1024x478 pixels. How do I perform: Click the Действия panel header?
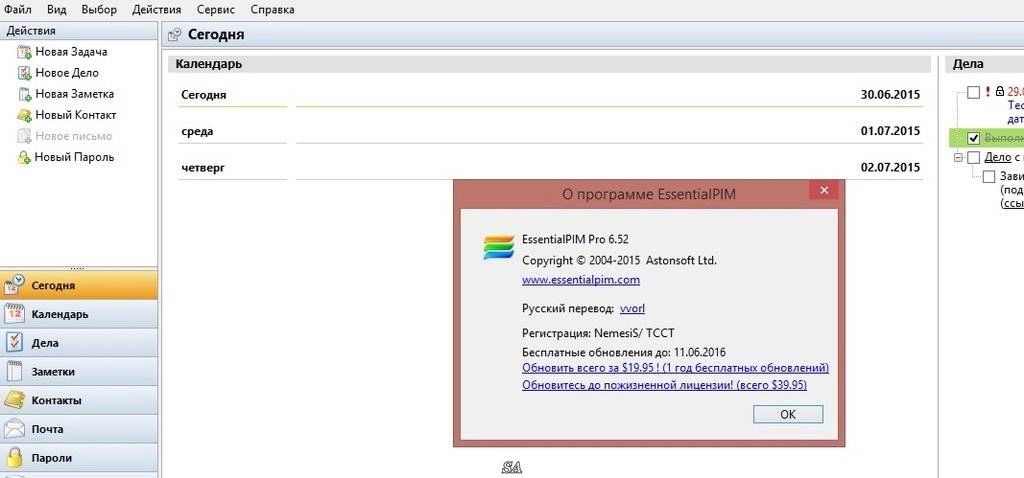78,31
